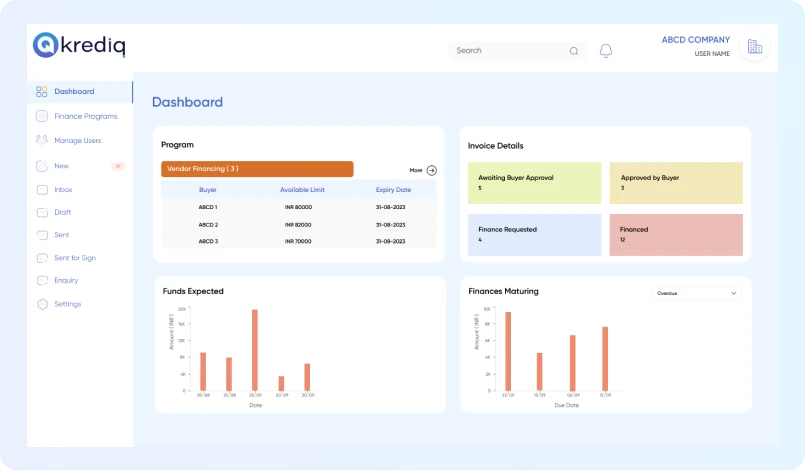Open the Dashboard menu item

74,92
